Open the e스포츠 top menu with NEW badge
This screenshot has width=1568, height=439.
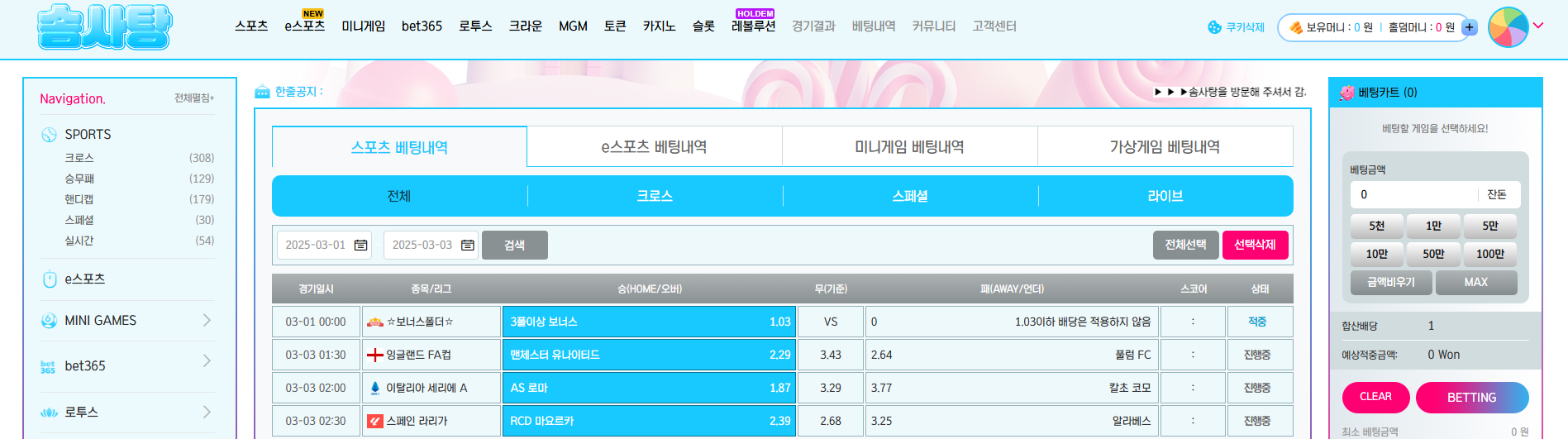pos(305,26)
